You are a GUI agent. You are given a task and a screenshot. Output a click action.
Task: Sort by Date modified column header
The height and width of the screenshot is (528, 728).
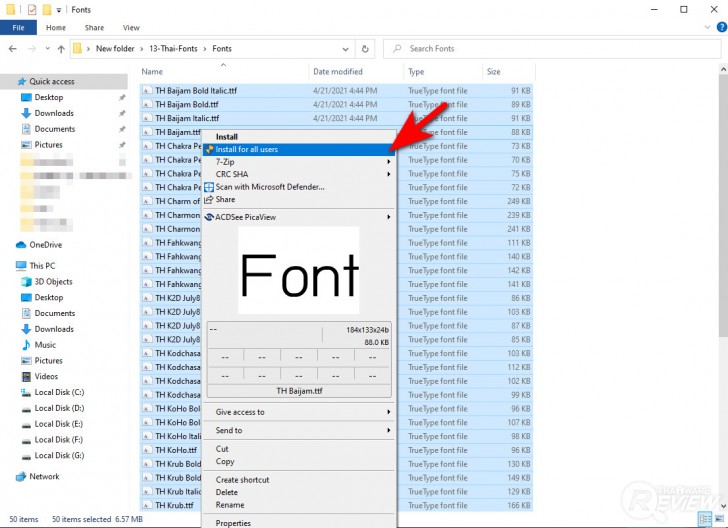[x=356, y=72]
